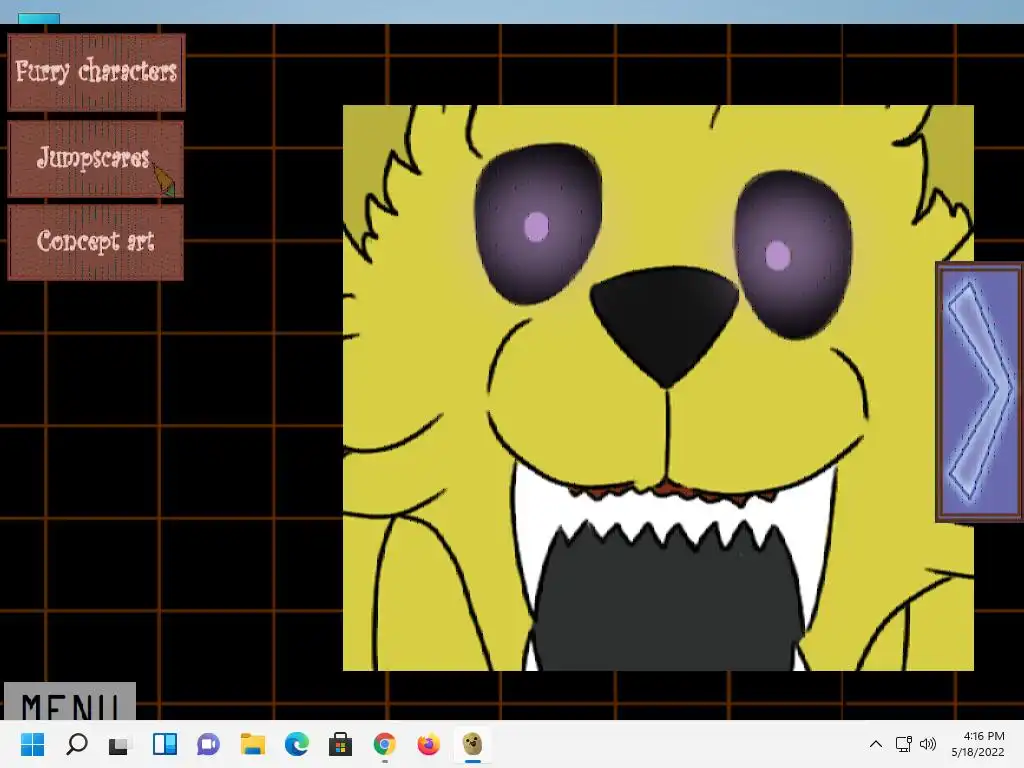The height and width of the screenshot is (768, 1024).
Task: Return via the MENU button
Action: point(70,701)
